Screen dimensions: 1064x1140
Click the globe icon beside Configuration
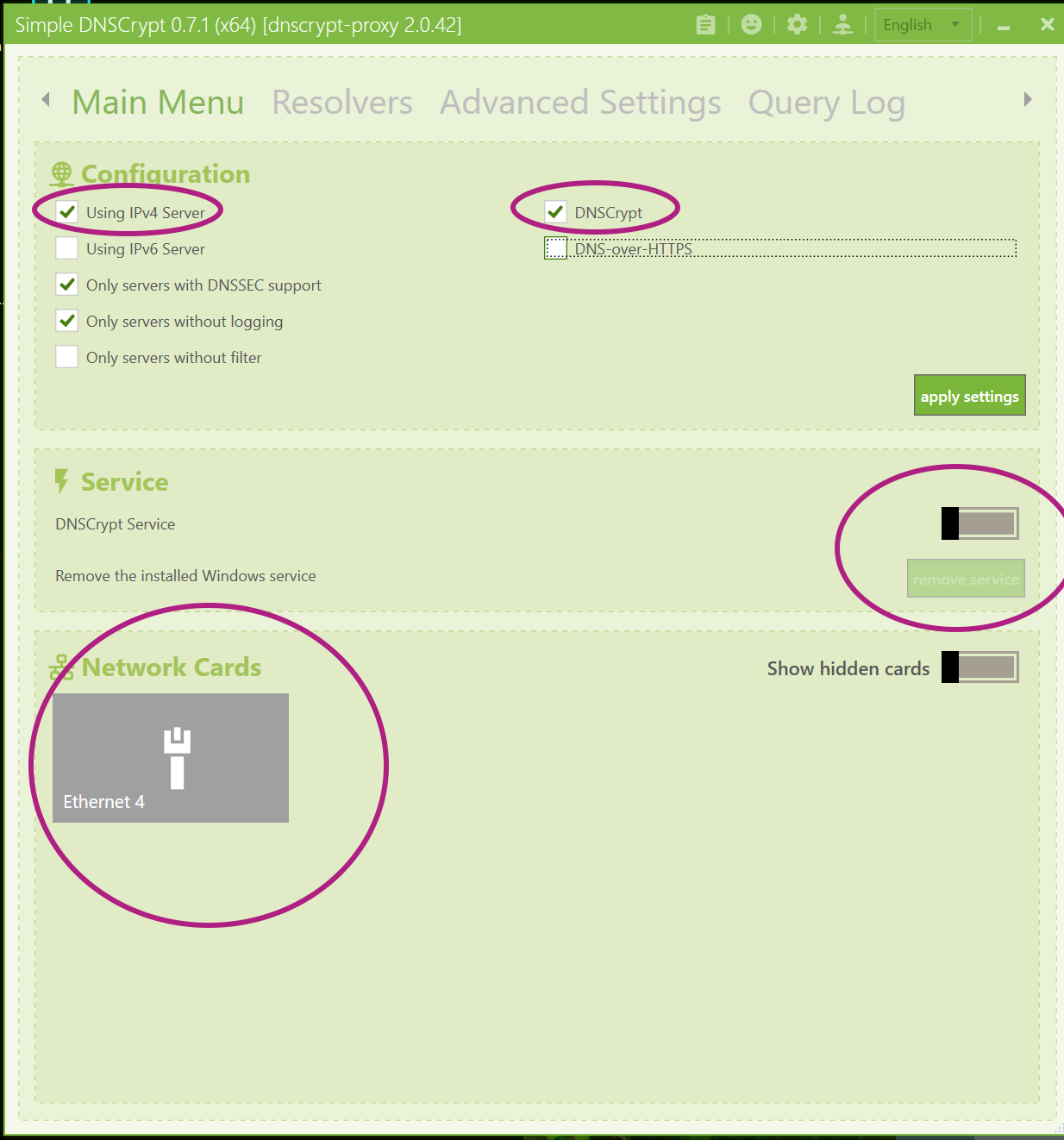61,174
